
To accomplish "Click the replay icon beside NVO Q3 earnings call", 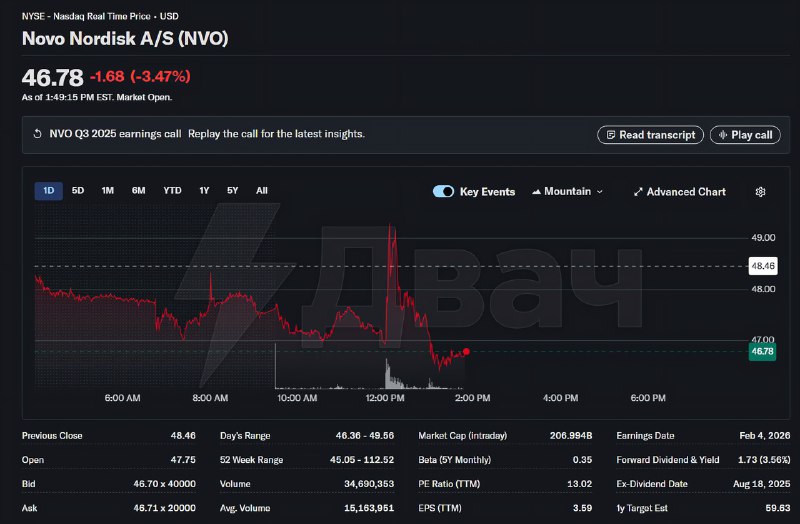I will coord(37,134).
